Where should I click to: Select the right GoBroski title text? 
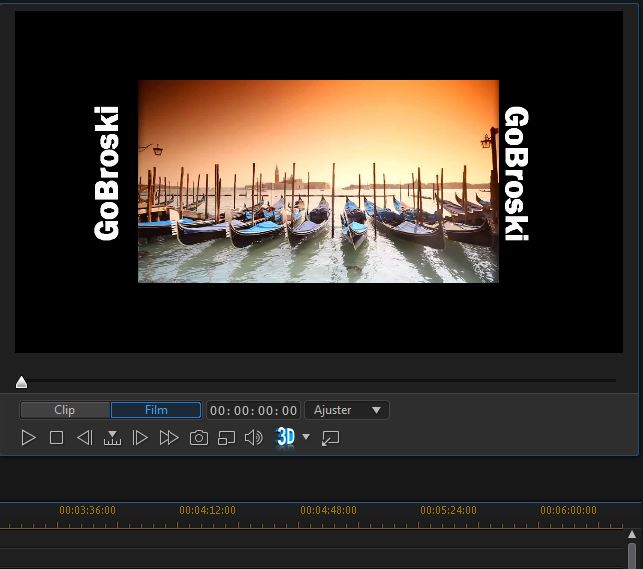516,173
